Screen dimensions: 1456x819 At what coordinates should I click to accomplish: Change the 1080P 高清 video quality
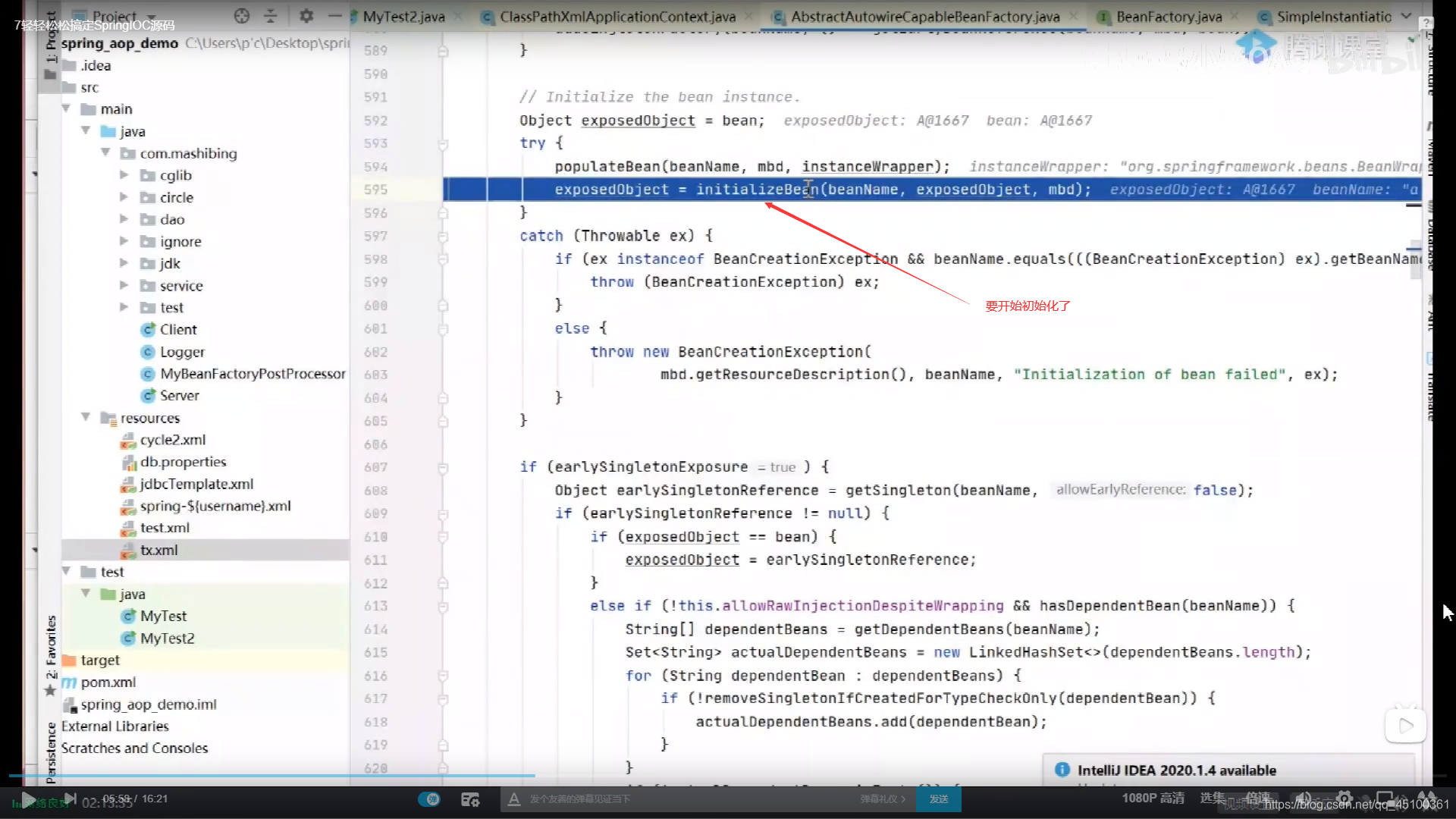pyautogui.click(x=1153, y=798)
